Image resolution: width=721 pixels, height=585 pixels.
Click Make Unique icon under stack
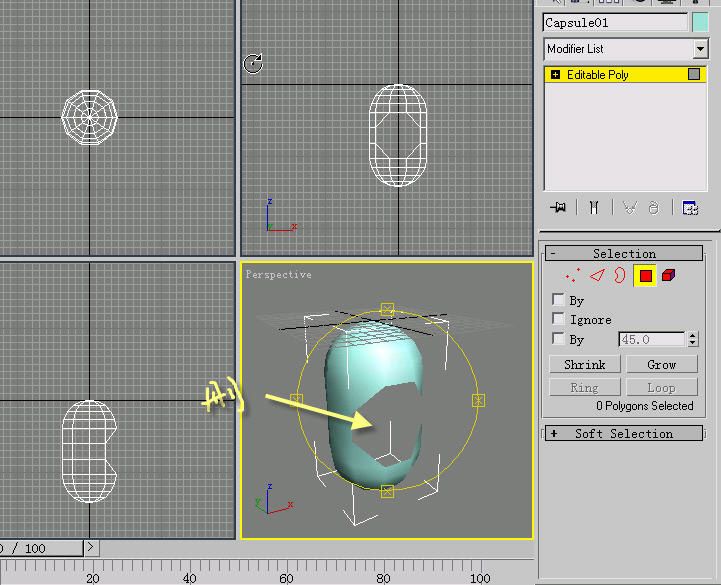click(629, 208)
